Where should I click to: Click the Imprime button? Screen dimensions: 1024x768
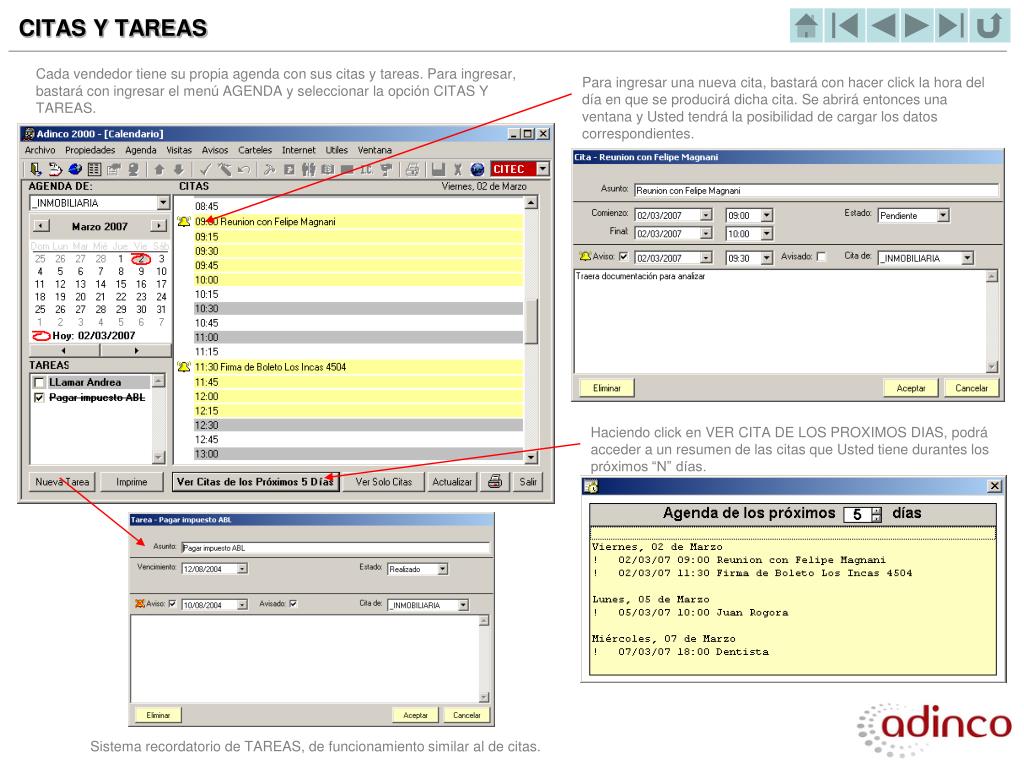[131, 482]
